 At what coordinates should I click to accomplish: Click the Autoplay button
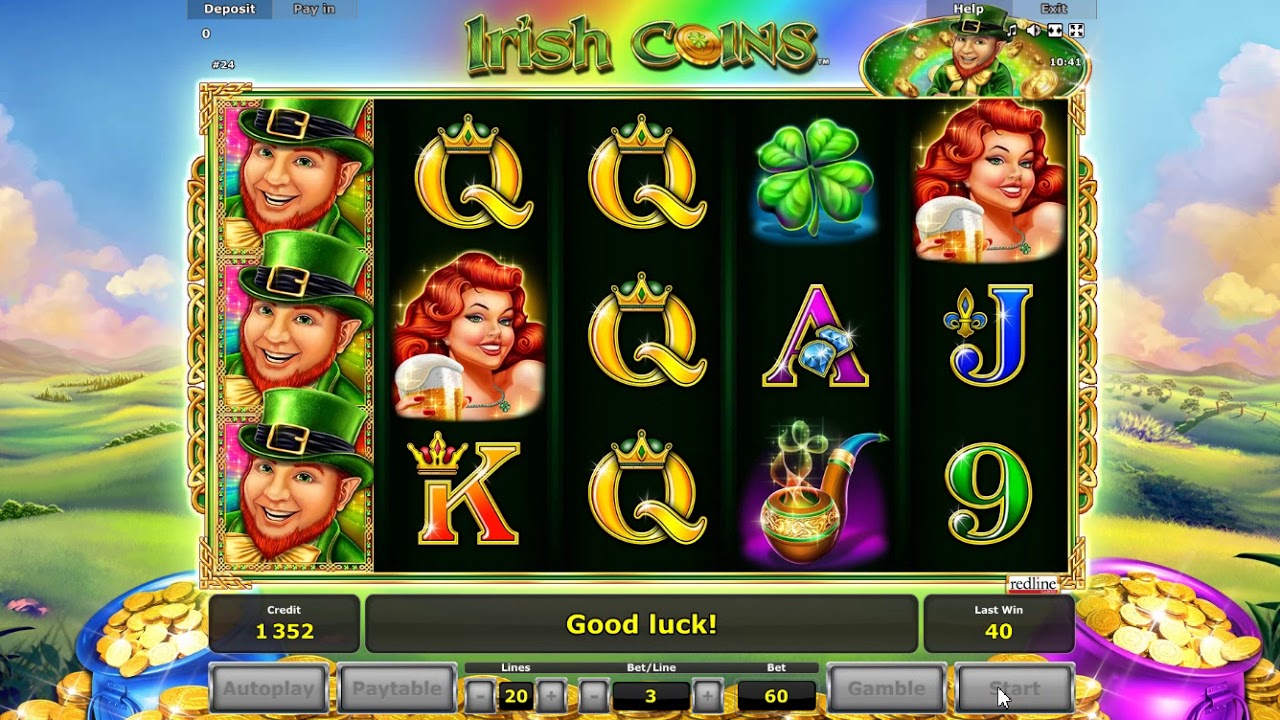point(268,688)
